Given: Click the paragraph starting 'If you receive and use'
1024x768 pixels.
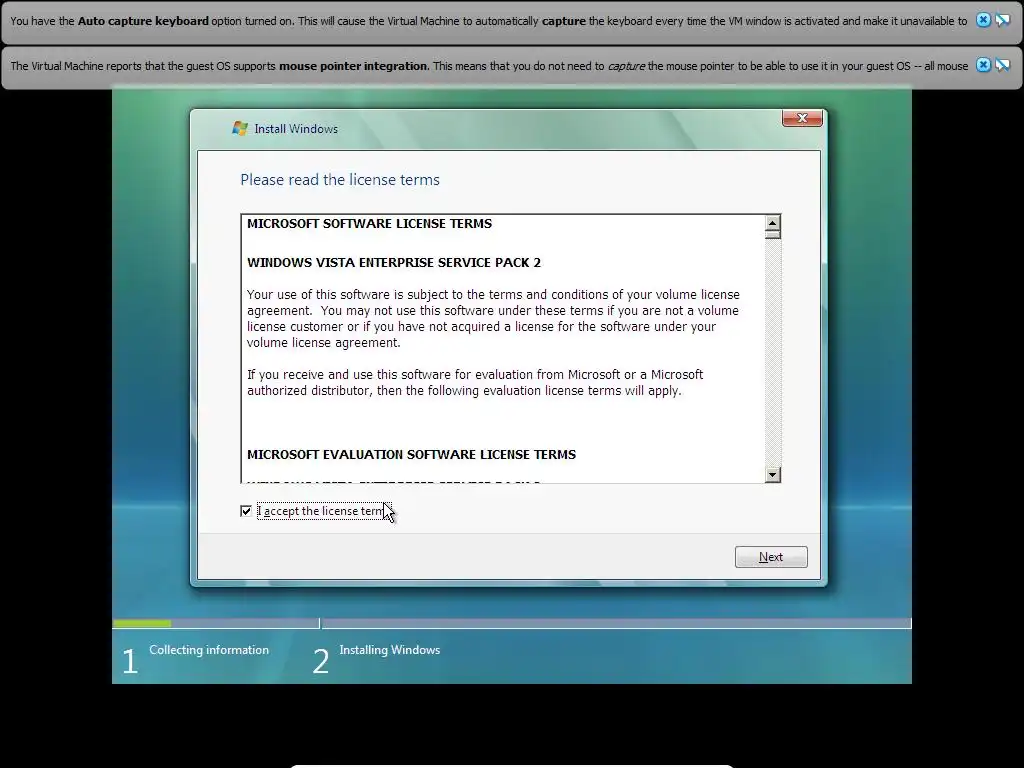Looking at the screenshot, I should click(x=475, y=383).
